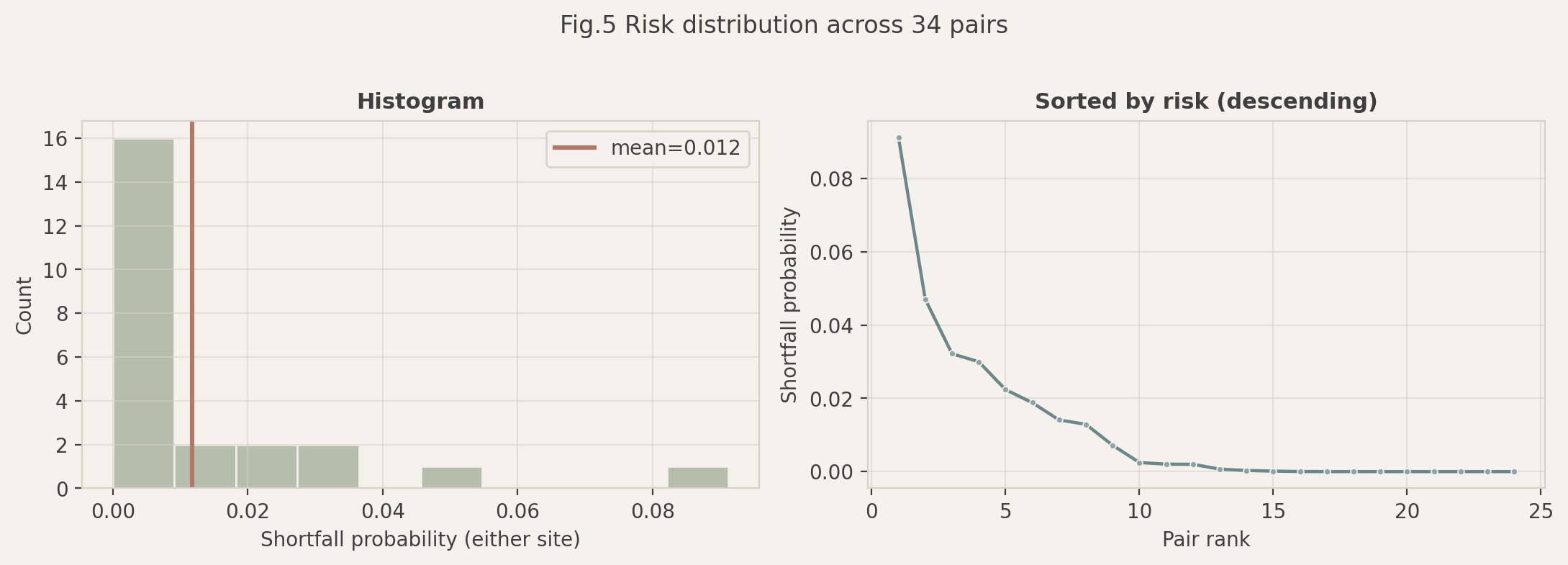Select the last data point at rank 24

[x=1514, y=471]
